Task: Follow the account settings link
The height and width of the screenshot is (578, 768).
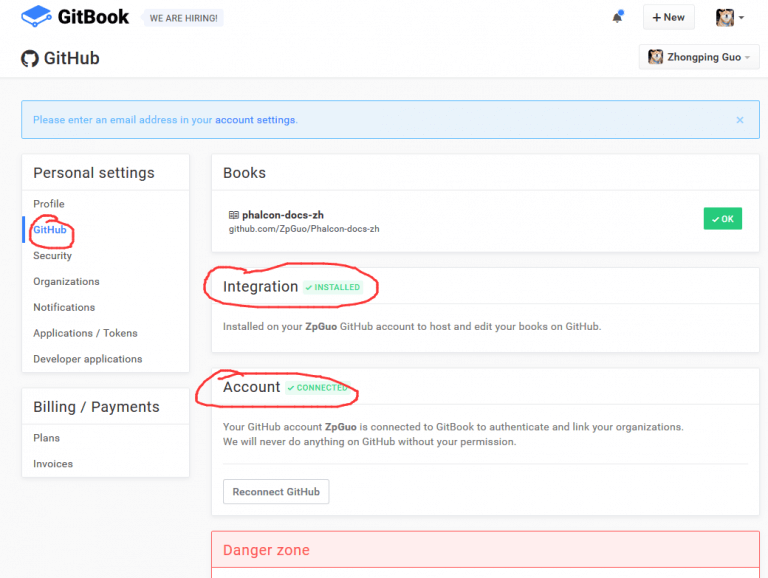Action: click(255, 120)
